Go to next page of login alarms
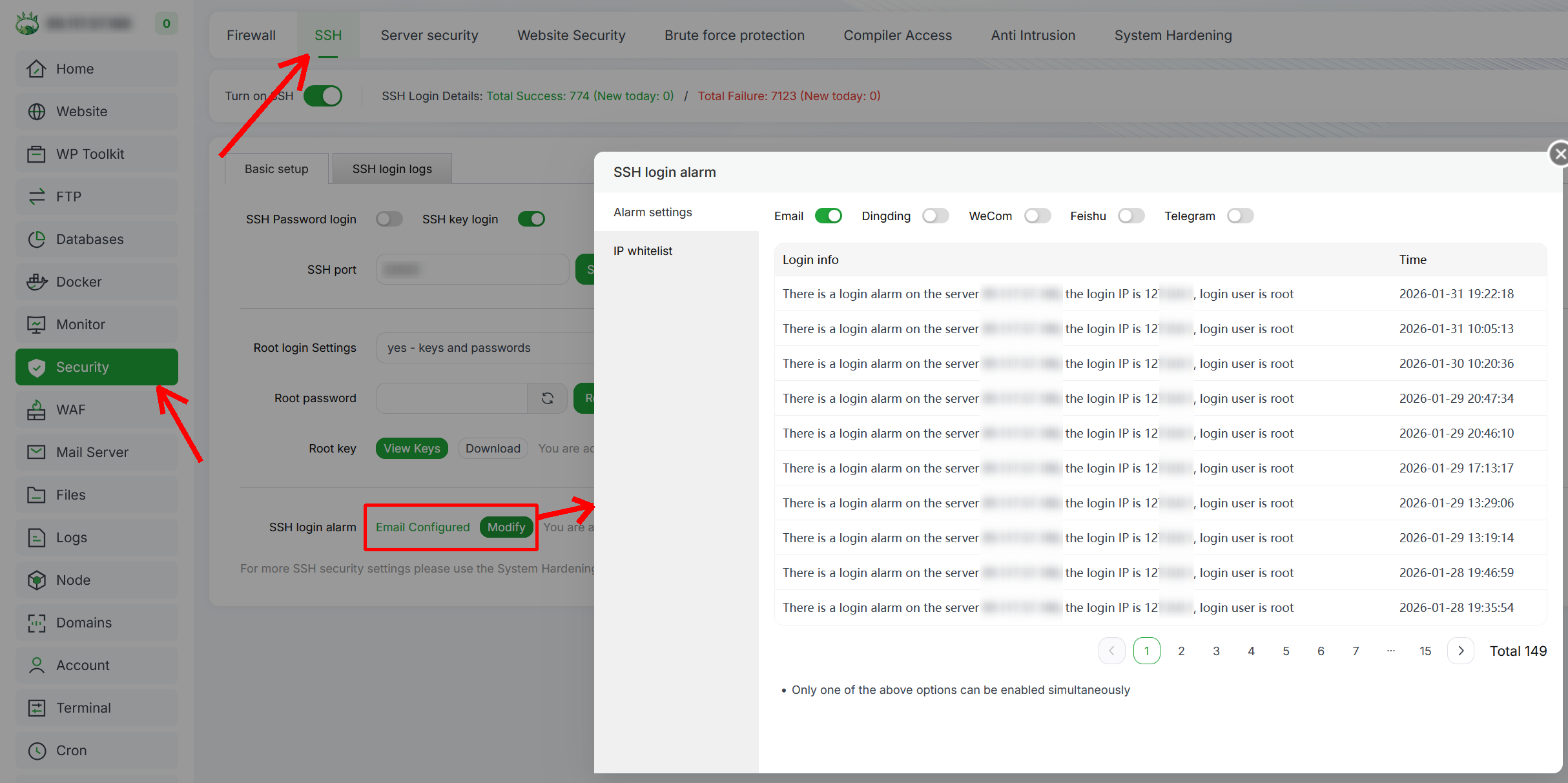 click(1461, 651)
